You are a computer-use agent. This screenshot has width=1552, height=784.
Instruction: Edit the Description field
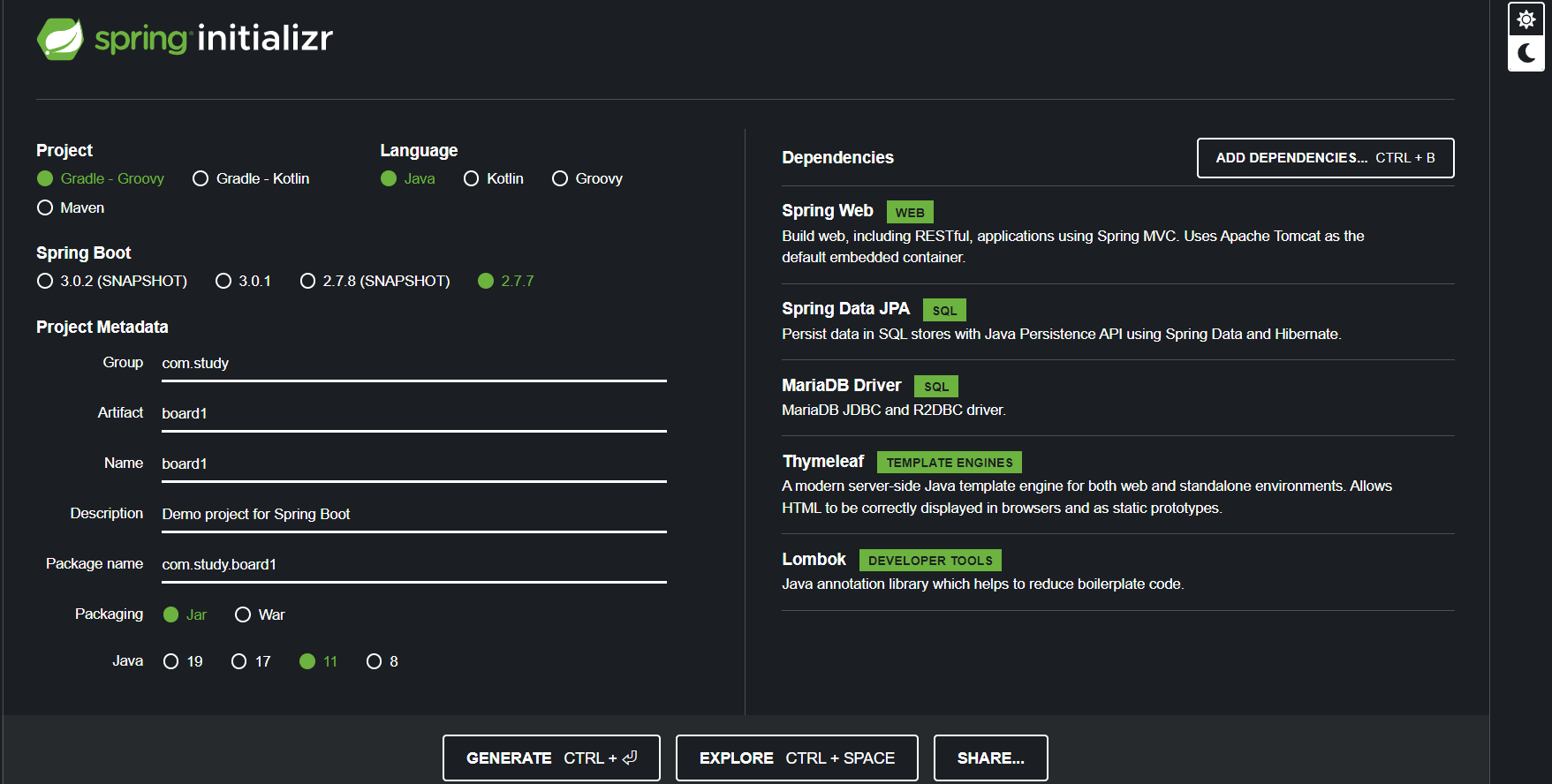414,515
